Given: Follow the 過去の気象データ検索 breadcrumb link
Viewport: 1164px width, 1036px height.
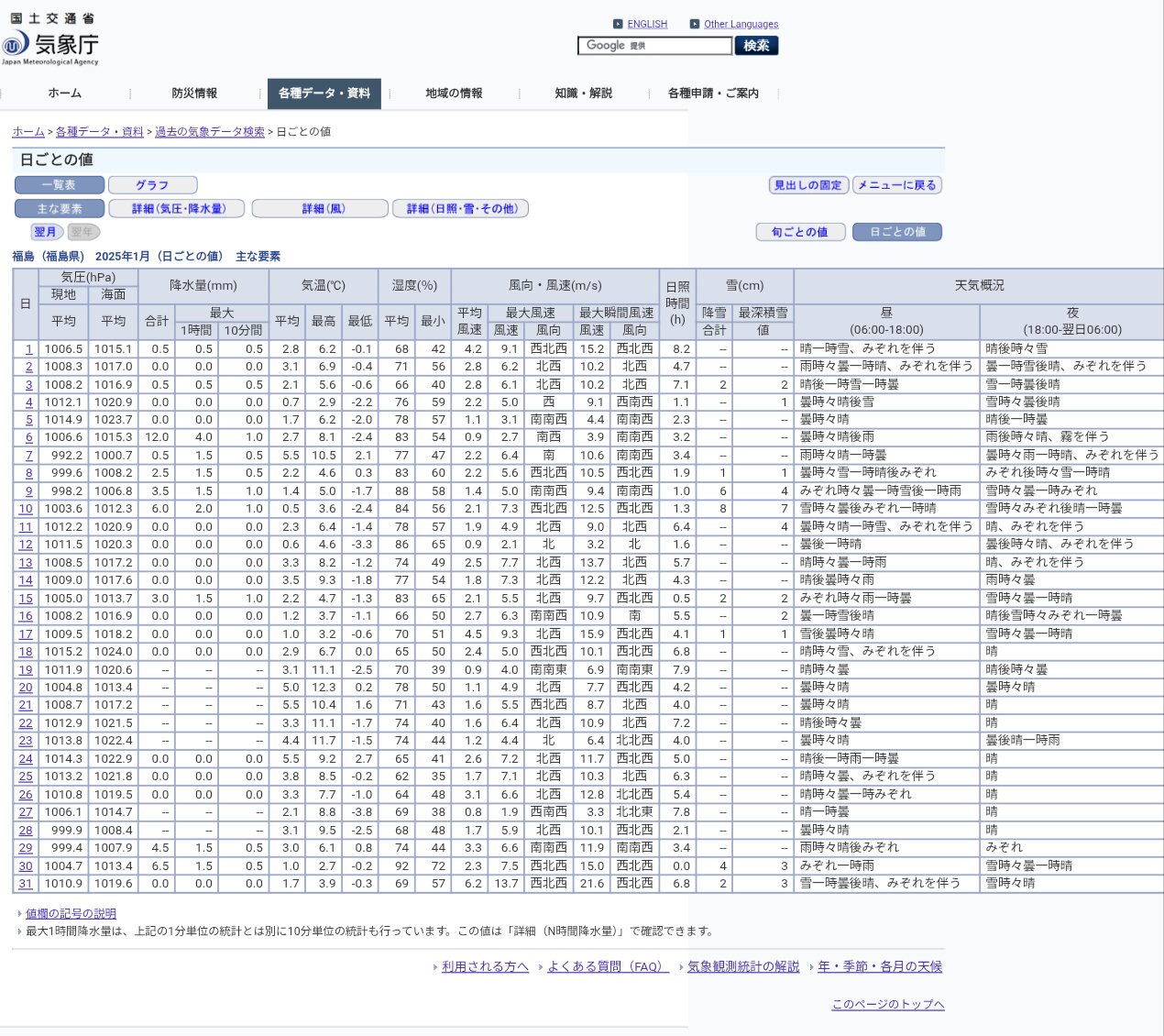Looking at the screenshot, I should (x=210, y=132).
